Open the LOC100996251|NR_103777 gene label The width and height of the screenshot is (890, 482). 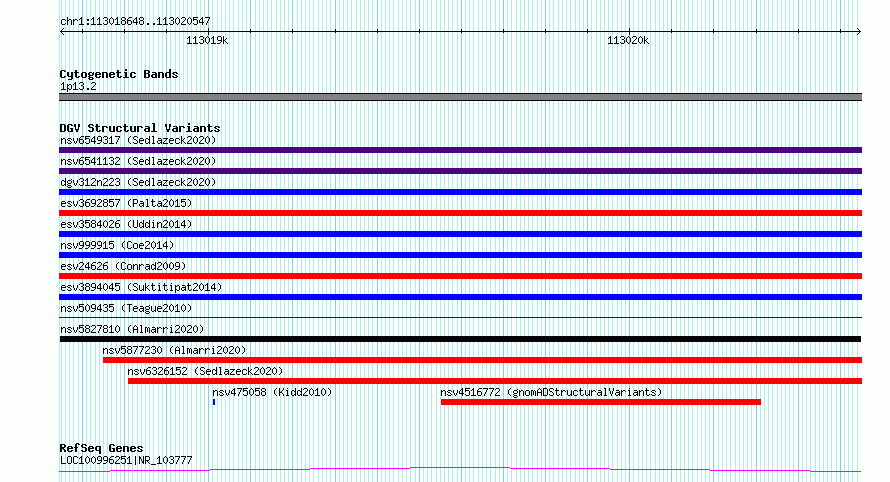coord(126,460)
